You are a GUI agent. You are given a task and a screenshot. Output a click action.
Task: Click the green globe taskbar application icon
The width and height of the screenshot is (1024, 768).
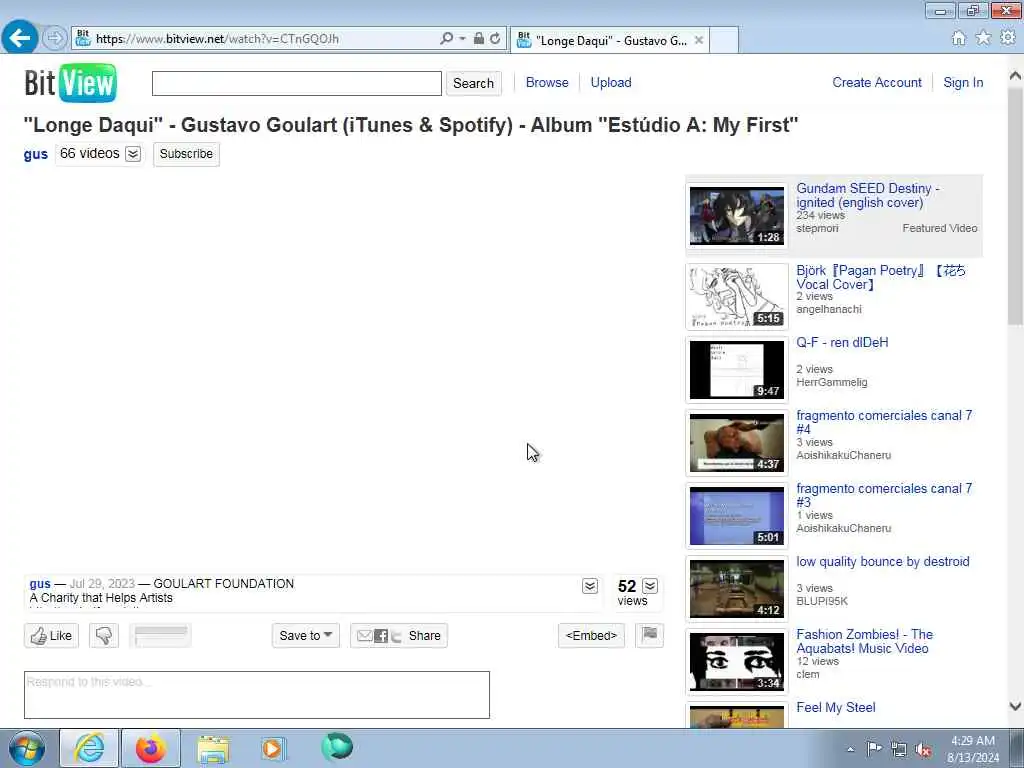click(x=337, y=747)
